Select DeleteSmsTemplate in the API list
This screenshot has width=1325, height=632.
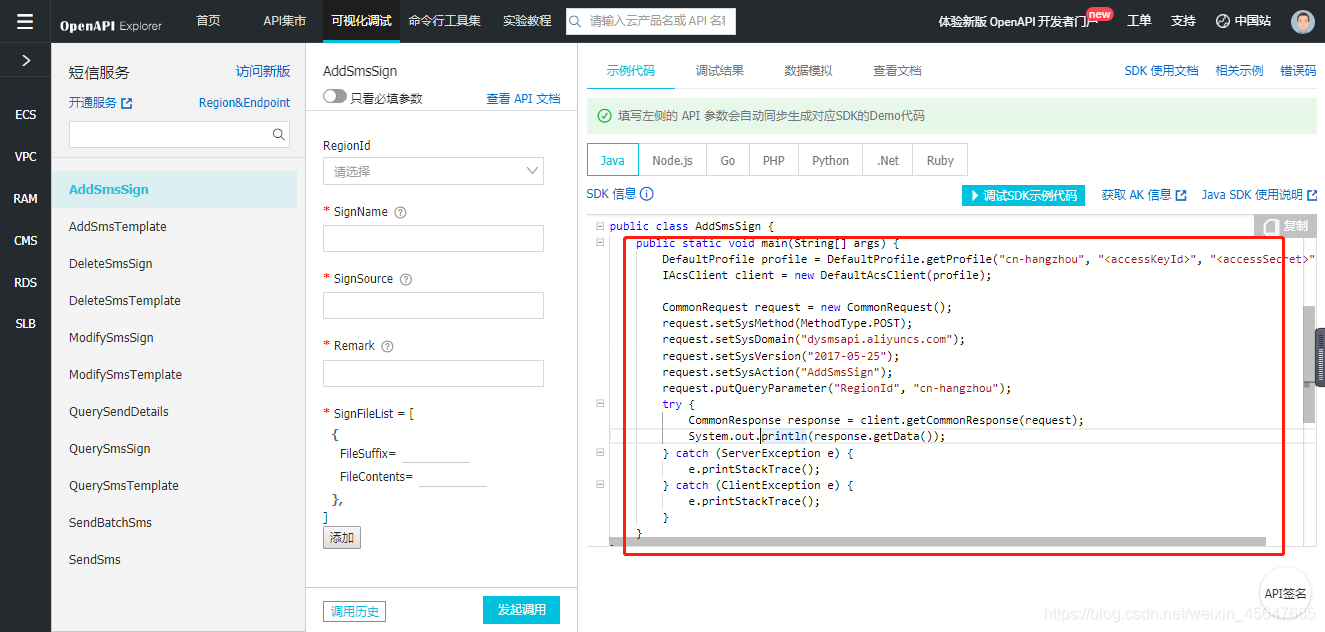pos(125,300)
